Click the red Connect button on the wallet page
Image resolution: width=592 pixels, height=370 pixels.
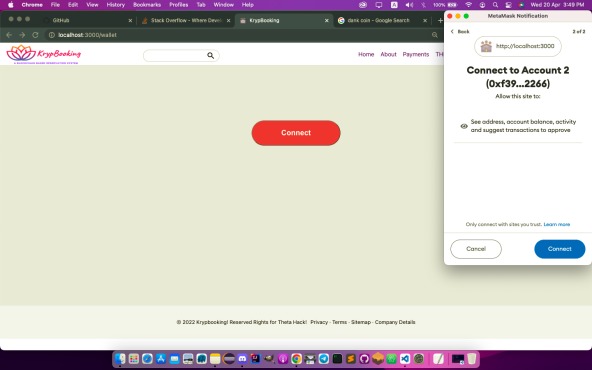[x=296, y=133]
